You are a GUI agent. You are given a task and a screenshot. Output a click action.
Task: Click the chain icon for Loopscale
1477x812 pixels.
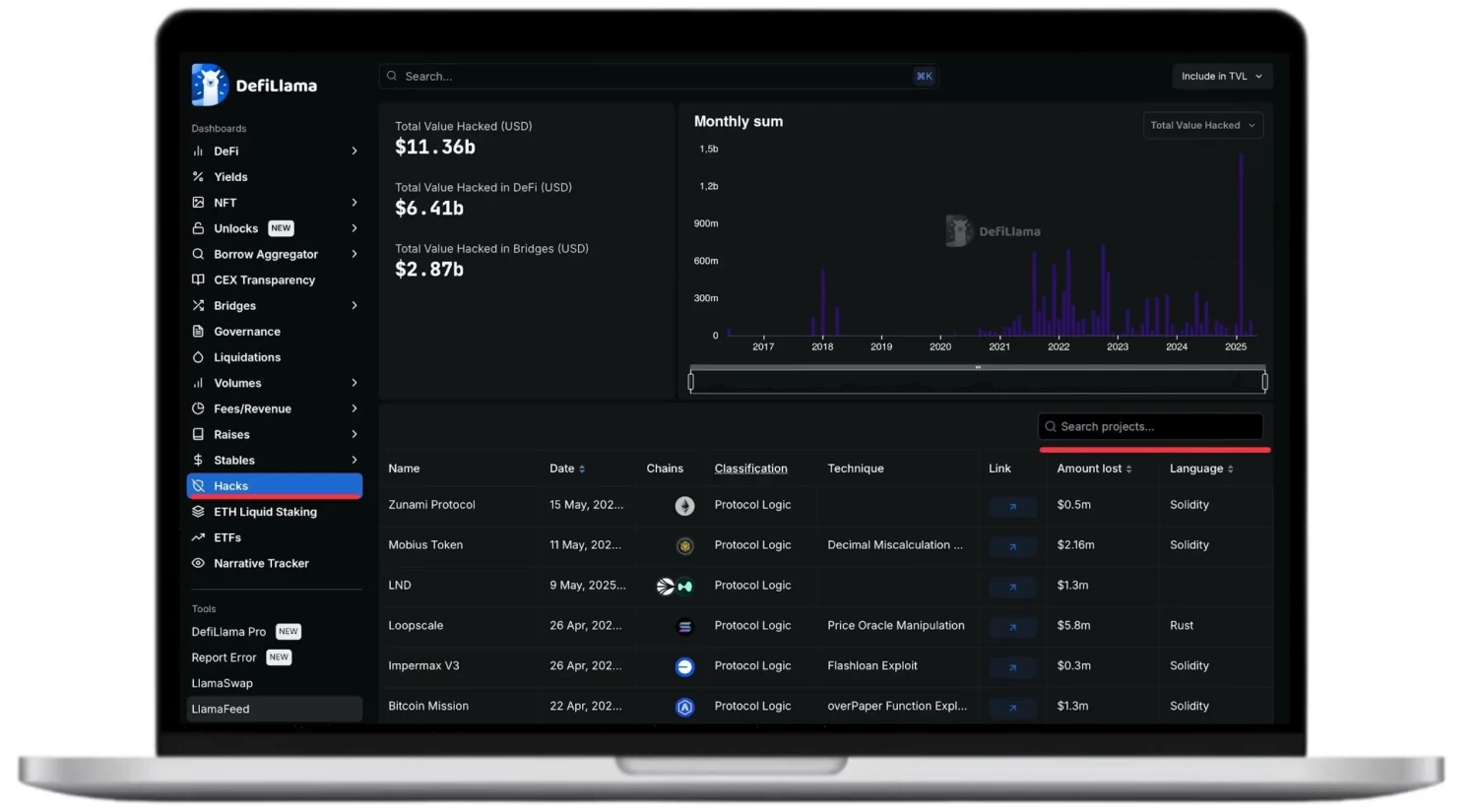coord(684,627)
